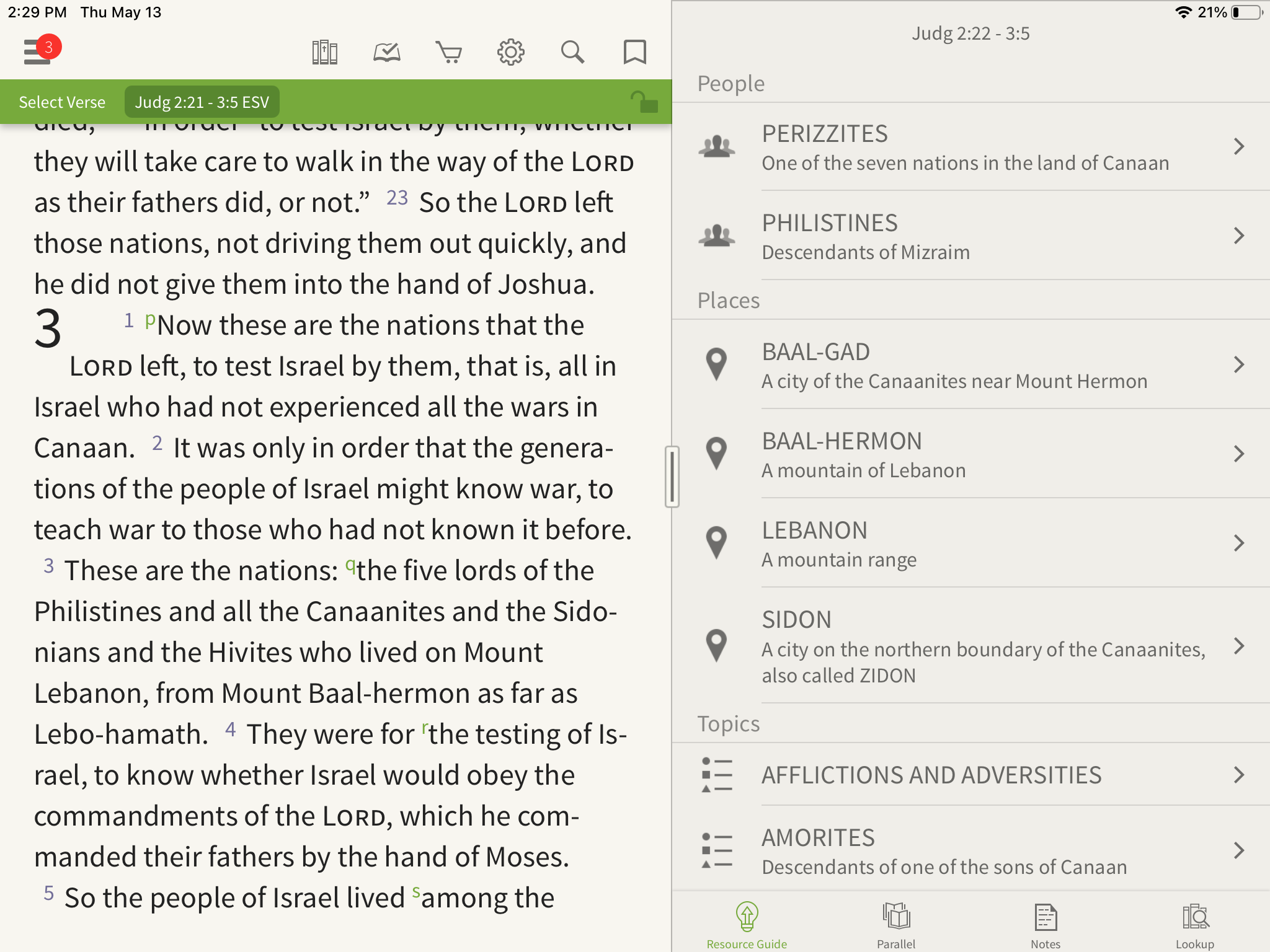Tap the map pin icon beside BAAL-GAD
Screen dimensions: 1270x952
pyautogui.click(x=717, y=364)
